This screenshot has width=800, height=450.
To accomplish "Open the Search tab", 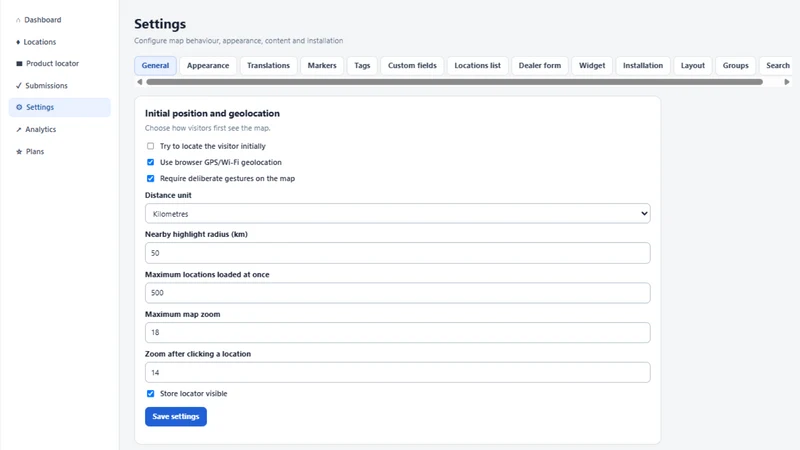I will pyautogui.click(x=778, y=65).
